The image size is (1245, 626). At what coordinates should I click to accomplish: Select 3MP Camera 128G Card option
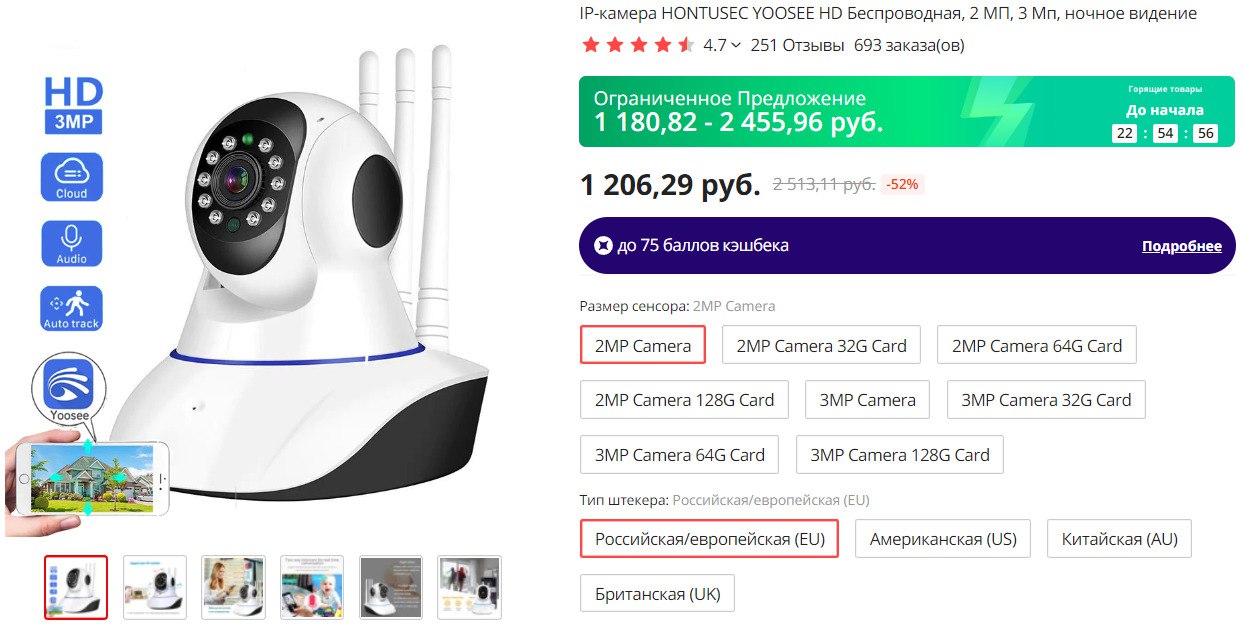(899, 454)
